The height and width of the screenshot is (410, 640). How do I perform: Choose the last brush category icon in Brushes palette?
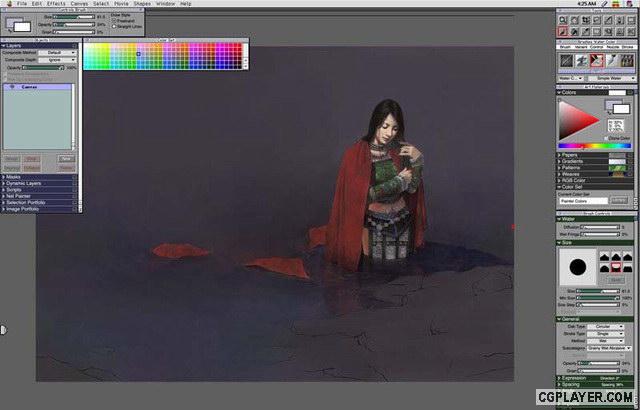pos(627,60)
